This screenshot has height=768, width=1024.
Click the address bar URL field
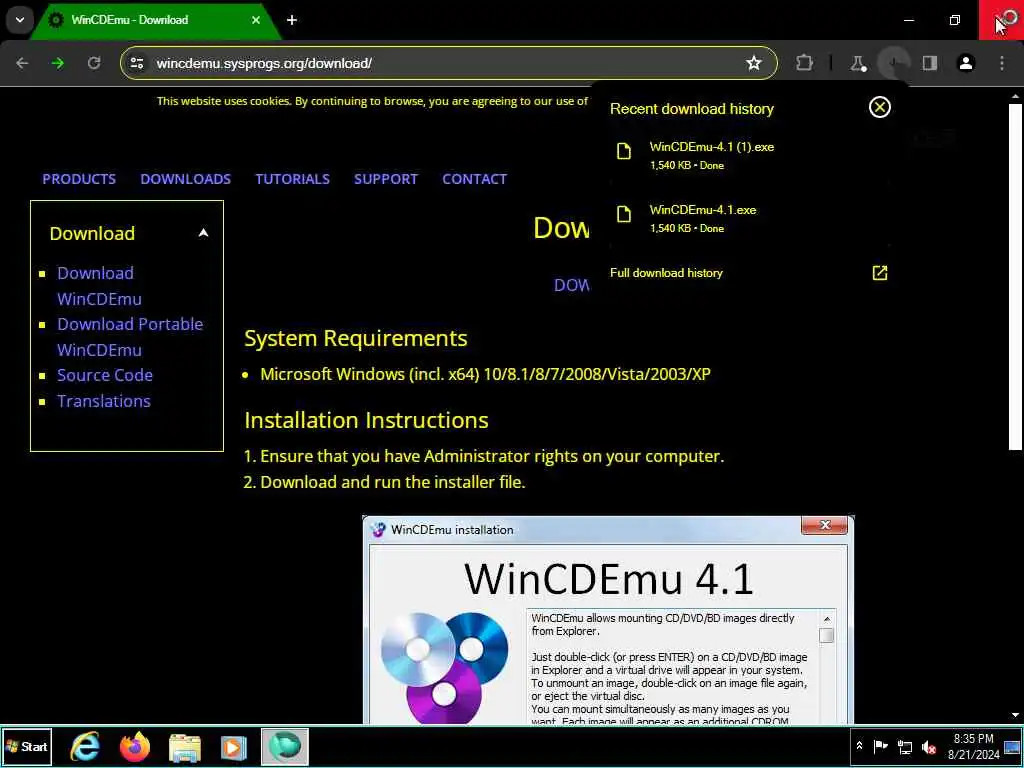(x=447, y=63)
